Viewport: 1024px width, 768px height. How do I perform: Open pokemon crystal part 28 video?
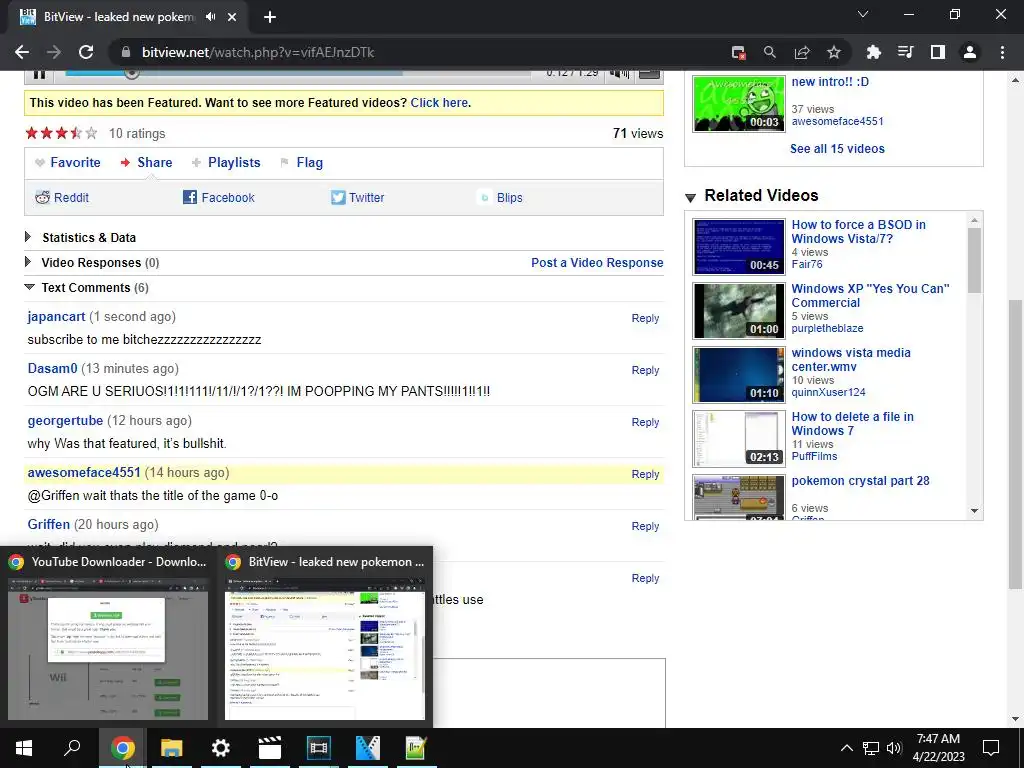pyautogui.click(x=860, y=481)
